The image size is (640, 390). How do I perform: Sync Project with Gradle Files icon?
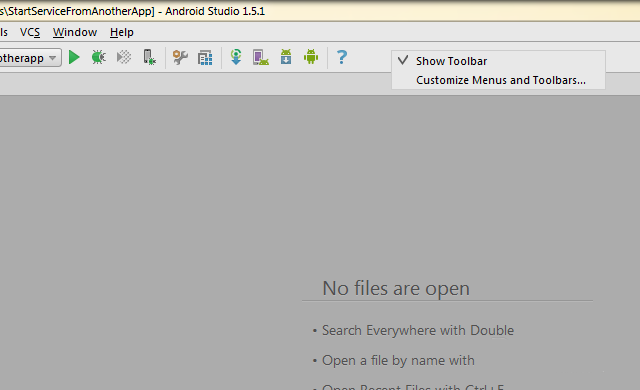236,57
